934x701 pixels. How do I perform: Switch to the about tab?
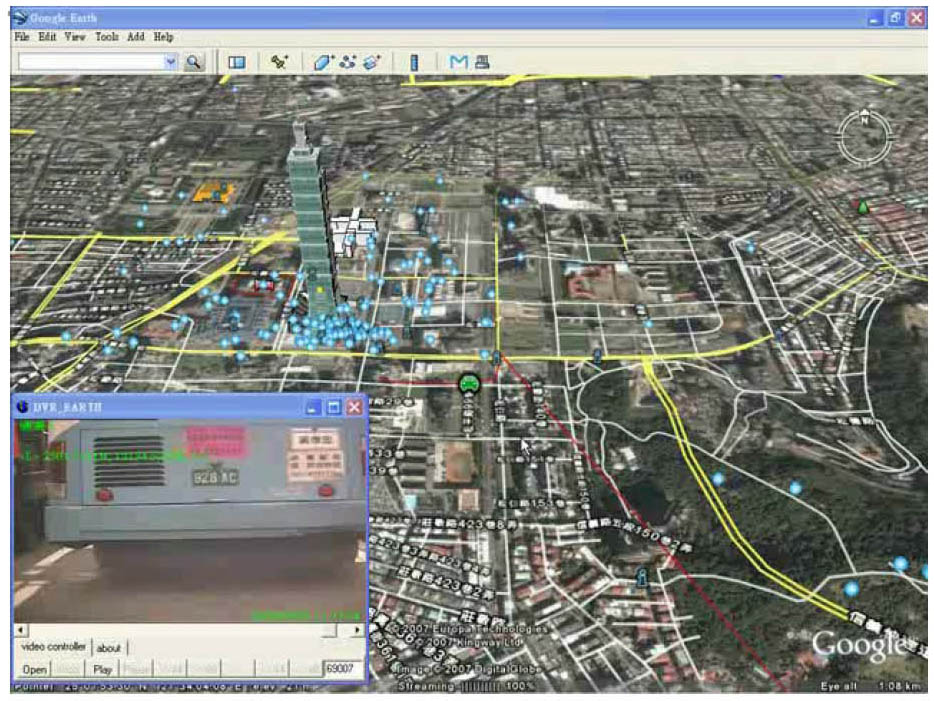coord(108,648)
